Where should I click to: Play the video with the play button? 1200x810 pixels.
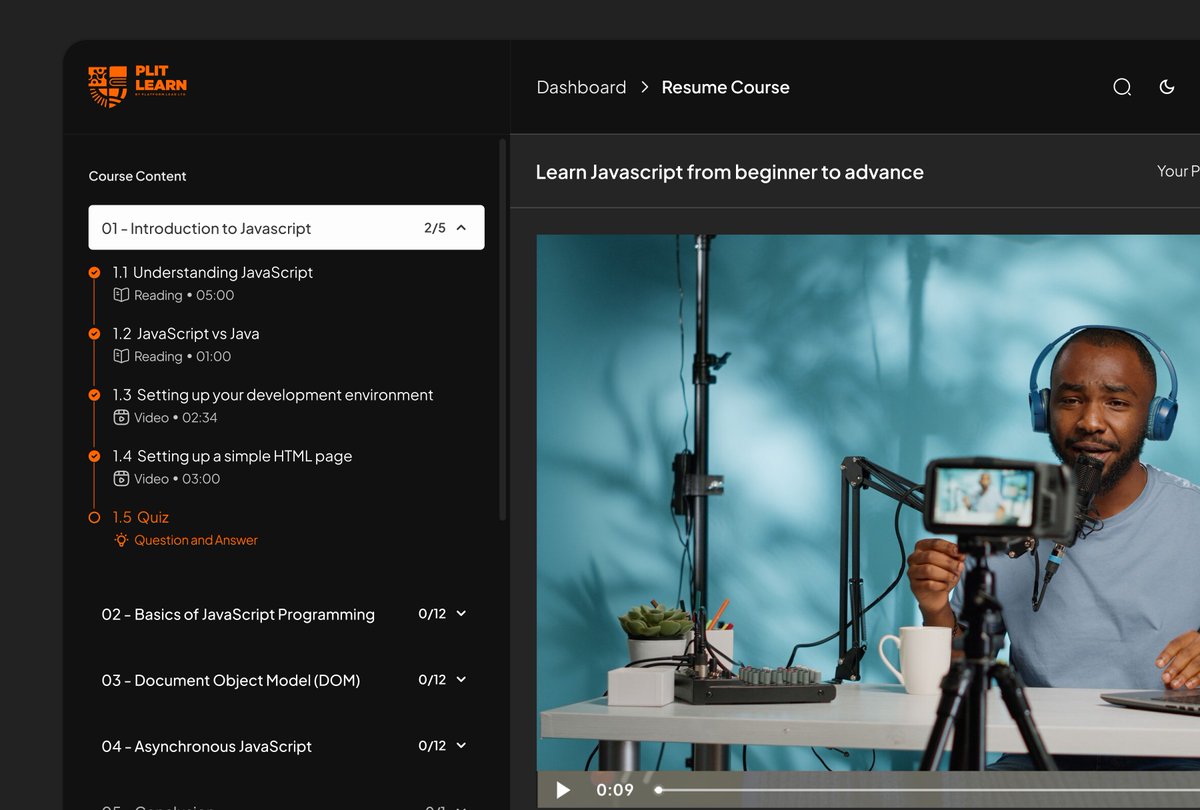[x=563, y=790]
